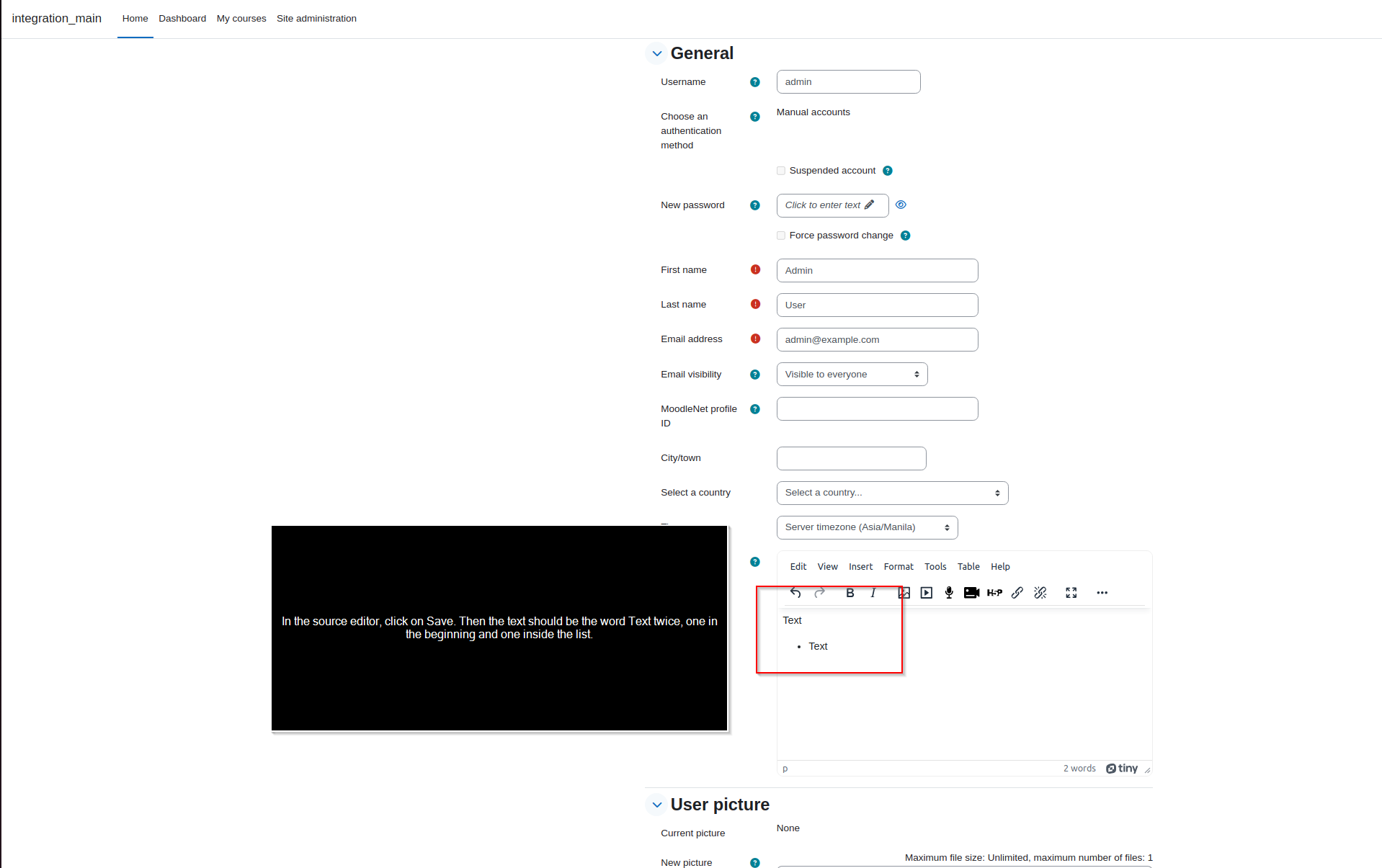Click the H5P insert icon
Viewport: 1382px width, 868px height.
pos(994,593)
